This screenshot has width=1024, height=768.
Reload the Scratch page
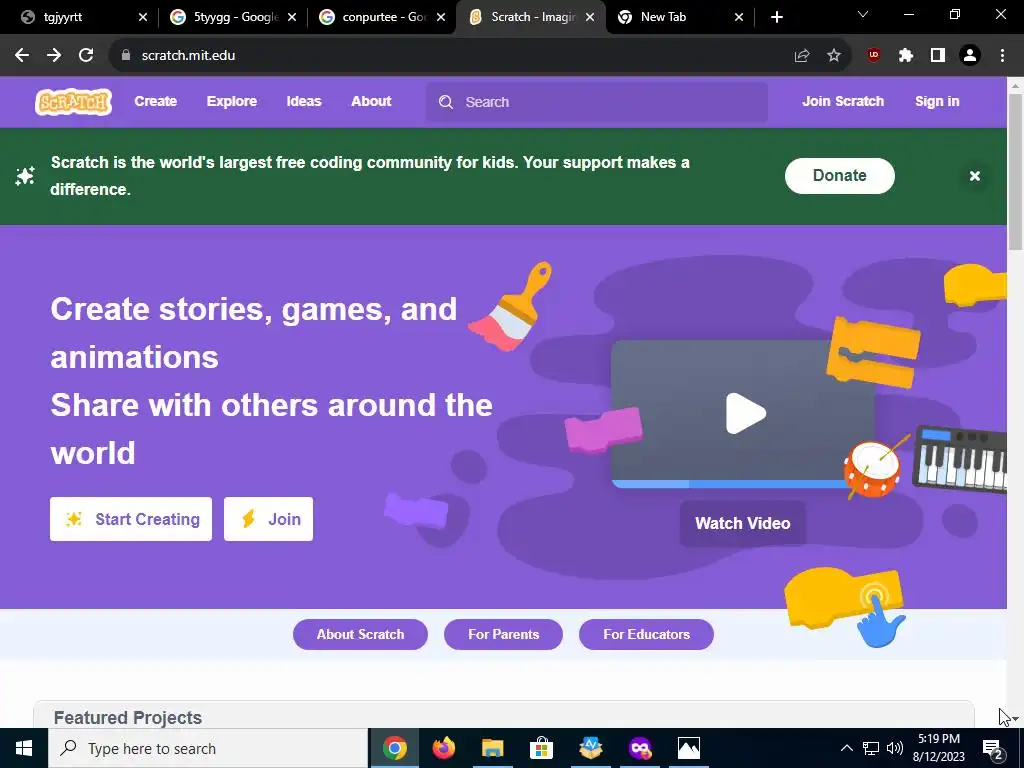click(x=86, y=56)
